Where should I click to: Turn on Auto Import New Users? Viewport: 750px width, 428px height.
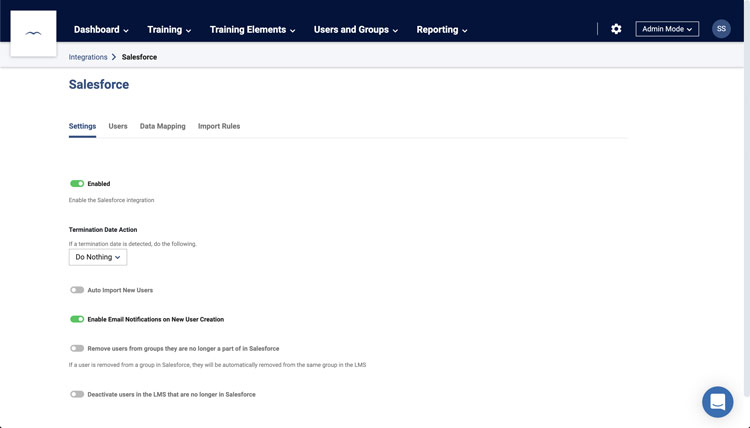pos(77,290)
